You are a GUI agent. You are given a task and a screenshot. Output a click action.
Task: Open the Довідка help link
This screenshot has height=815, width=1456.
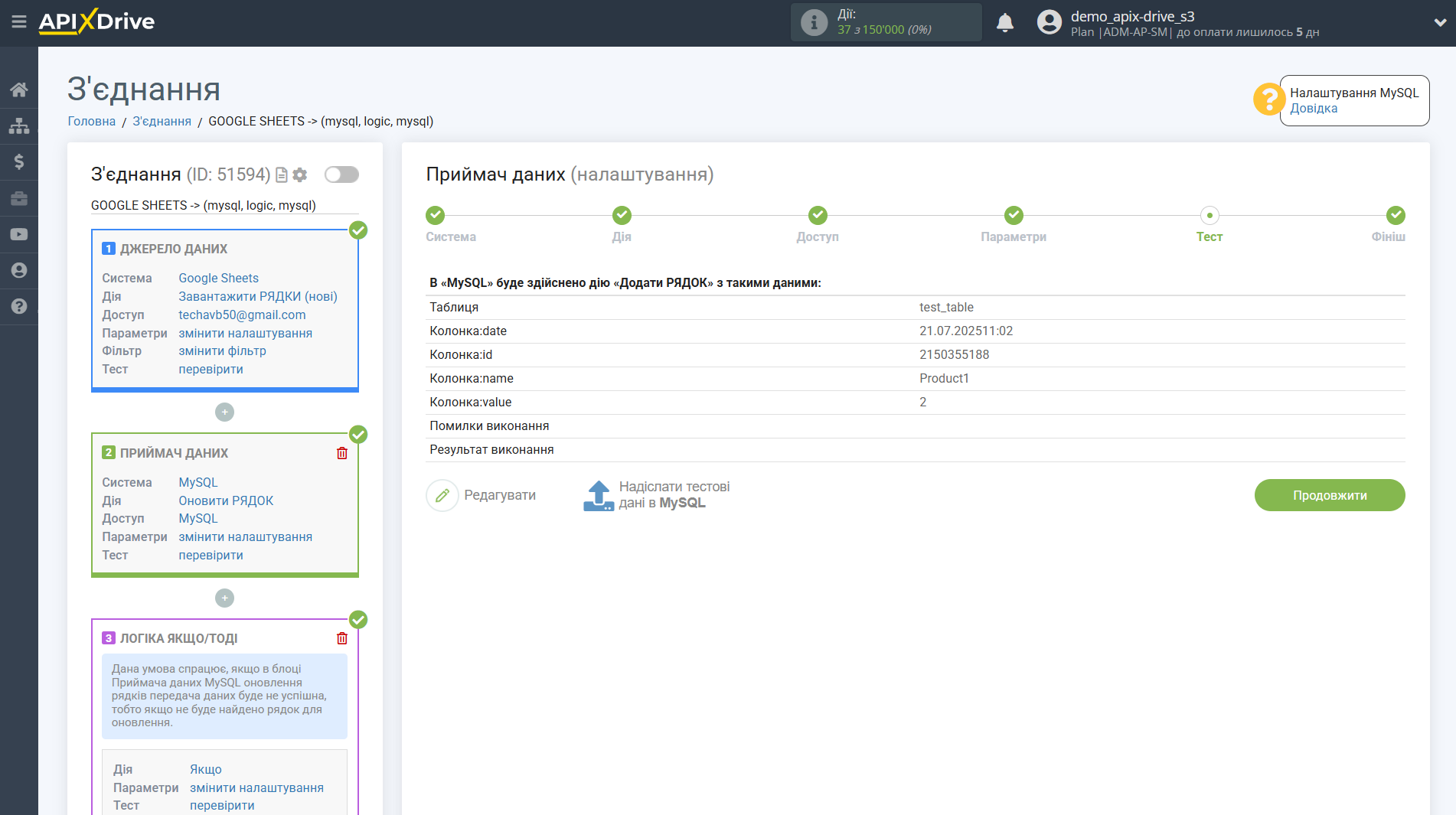pyautogui.click(x=1314, y=109)
